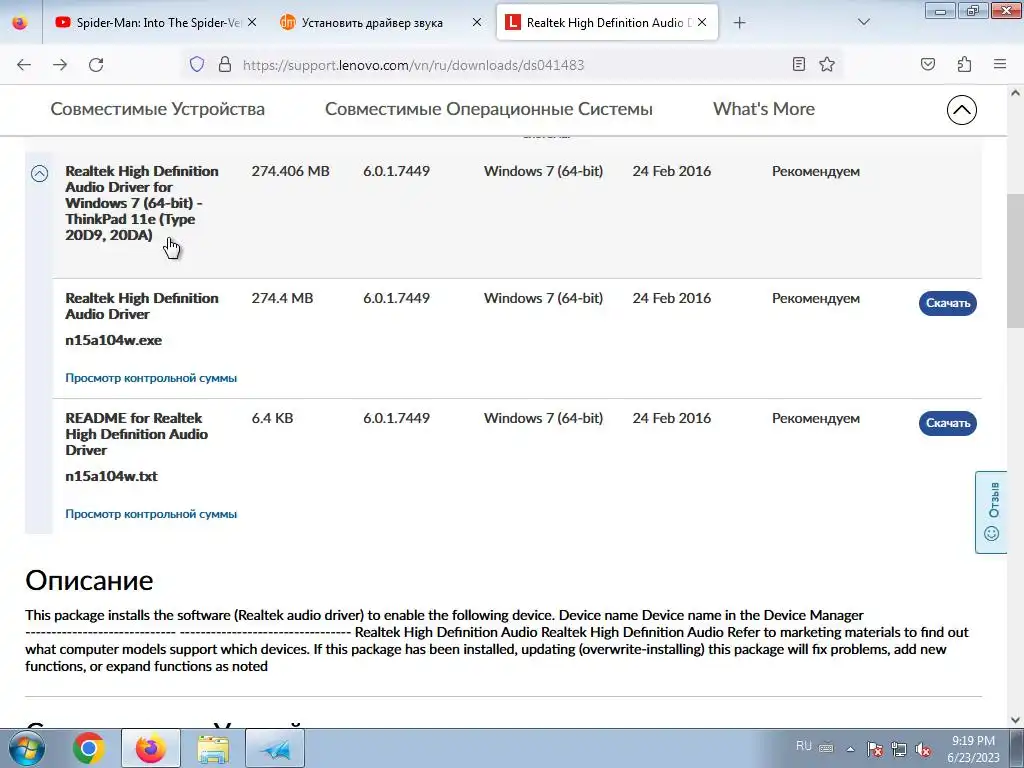Click the 274.406 MB size cell
The image size is (1024, 768).
[291, 171]
